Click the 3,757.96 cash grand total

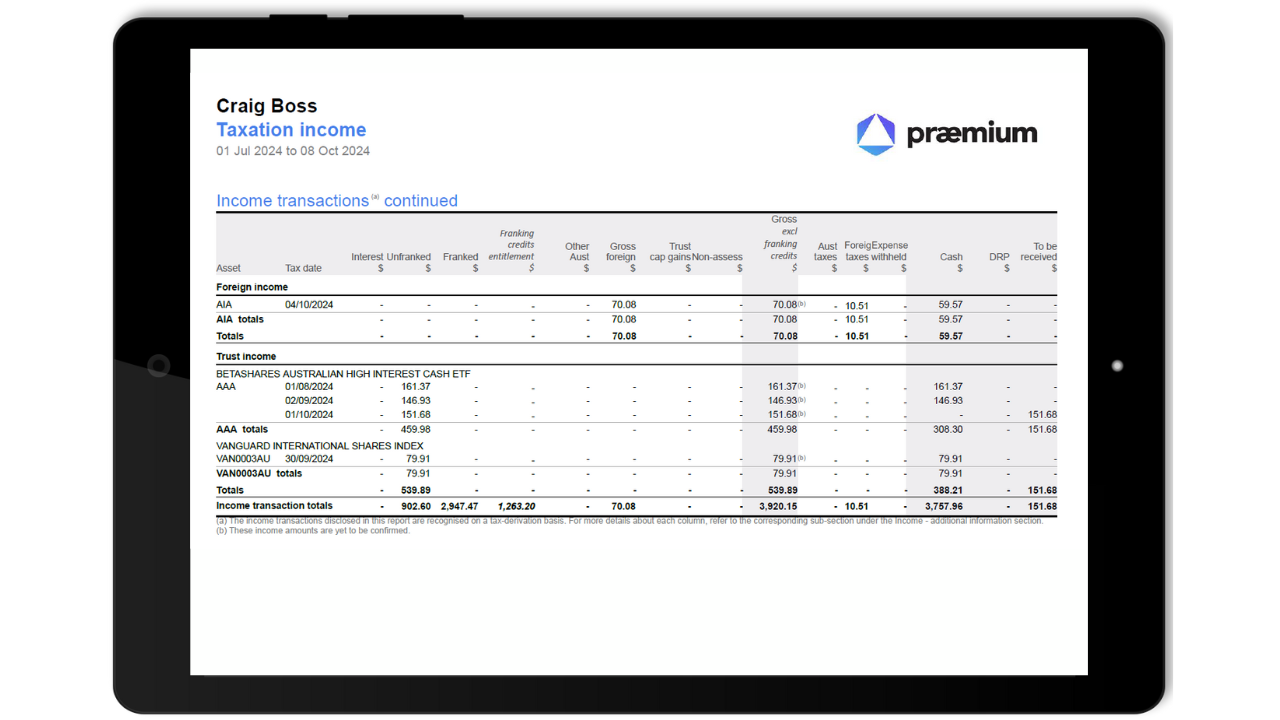coord(944,507)
